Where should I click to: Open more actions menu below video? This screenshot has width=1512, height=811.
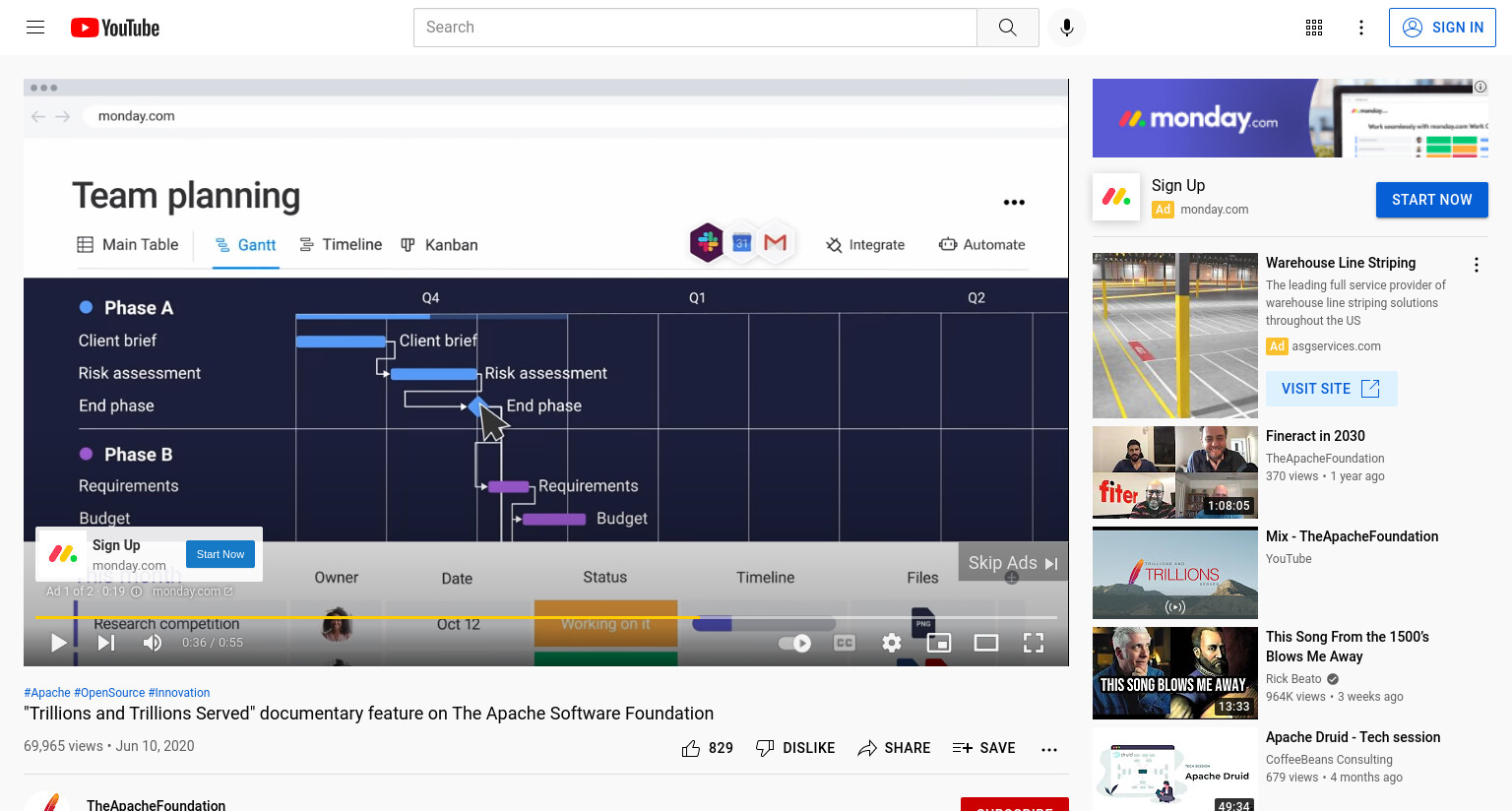tap(1049, 749)
